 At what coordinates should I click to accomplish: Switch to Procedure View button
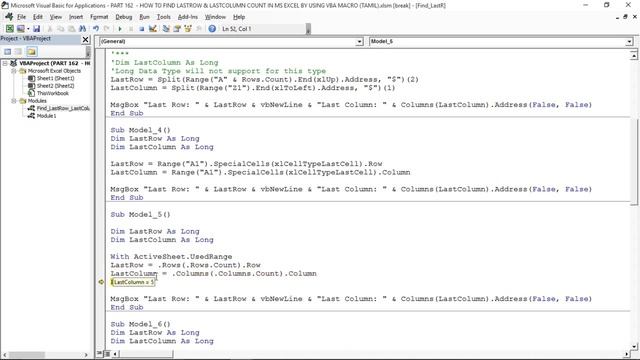[100, 353]
